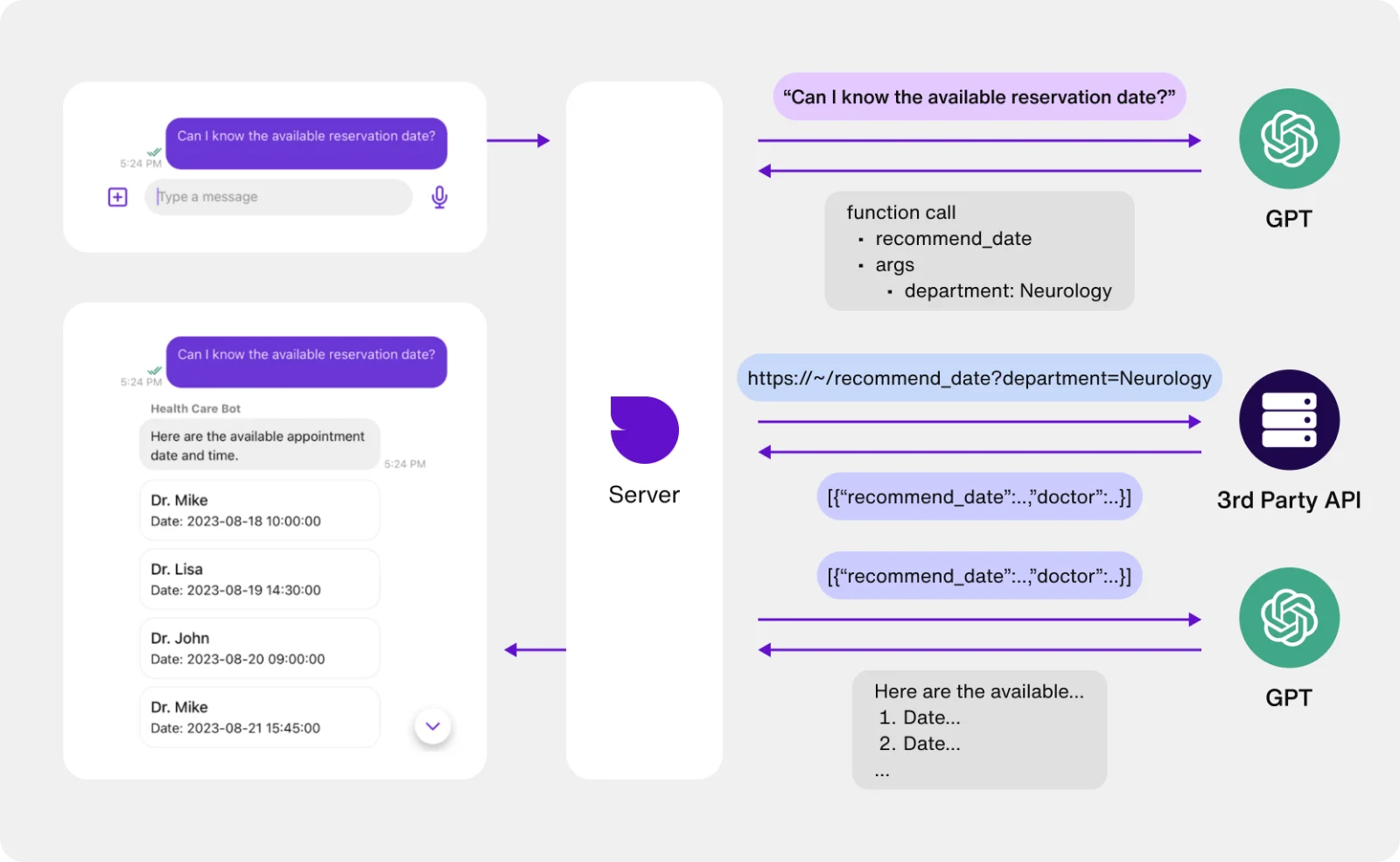Focus the Type a message field

278,197
